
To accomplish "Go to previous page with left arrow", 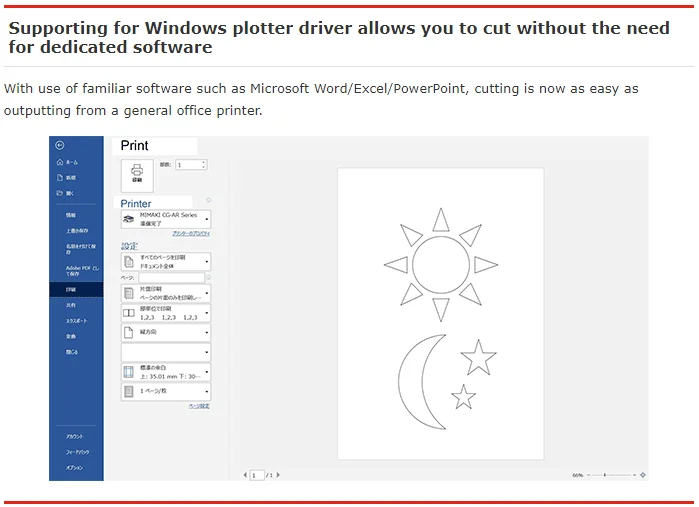I will (245, 475).
